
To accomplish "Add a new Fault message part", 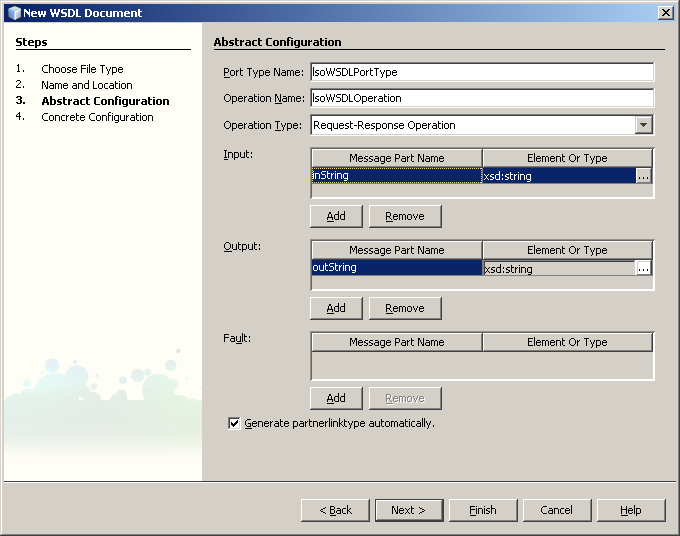I will coord(336,398).
